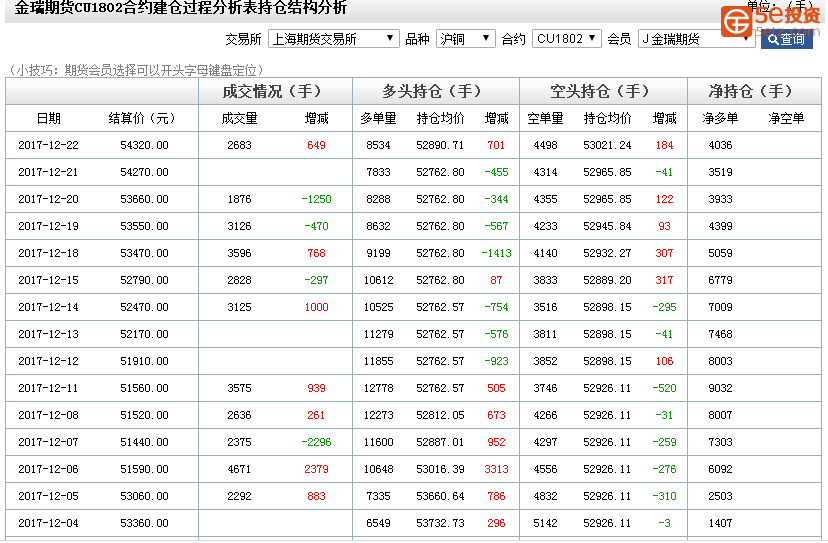828x543 pixels.
Task: Click settlement price 54270.00
Action: [144, 172]
